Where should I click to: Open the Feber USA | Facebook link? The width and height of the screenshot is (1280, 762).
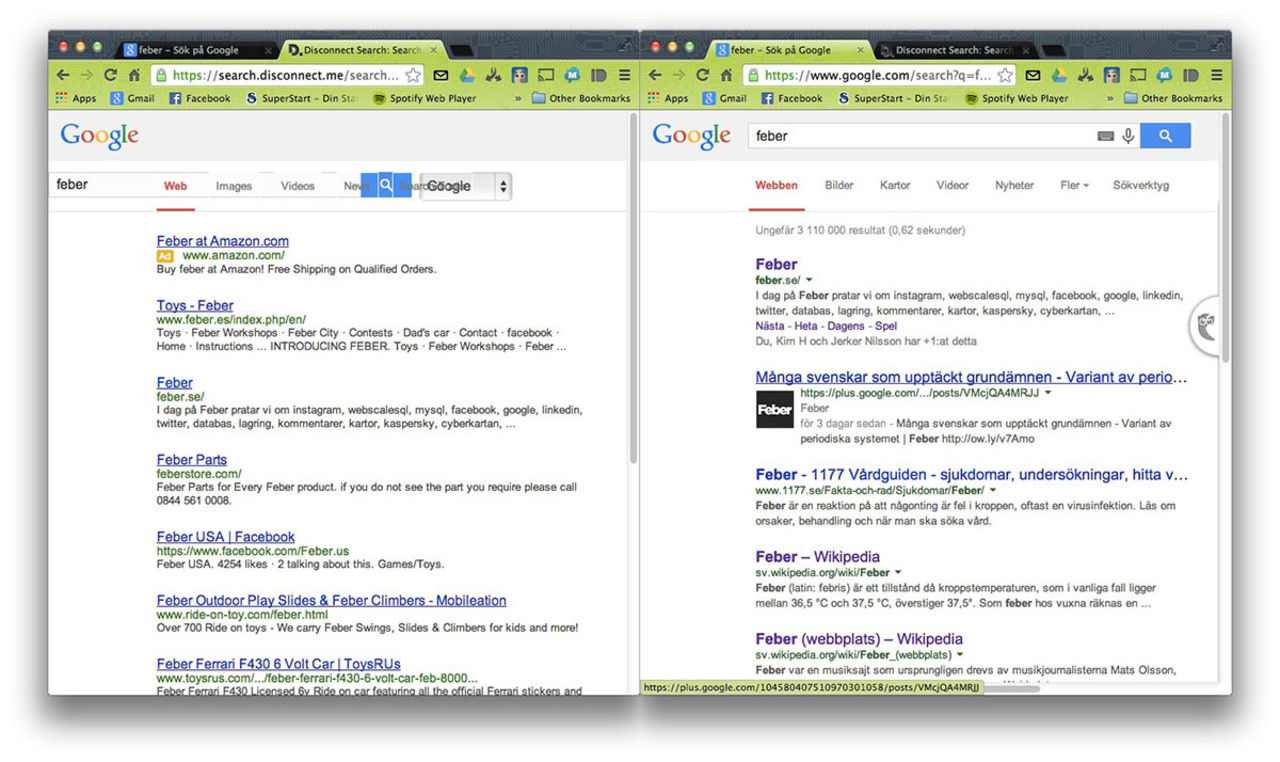pyautogui.click(x=225, y=537)
